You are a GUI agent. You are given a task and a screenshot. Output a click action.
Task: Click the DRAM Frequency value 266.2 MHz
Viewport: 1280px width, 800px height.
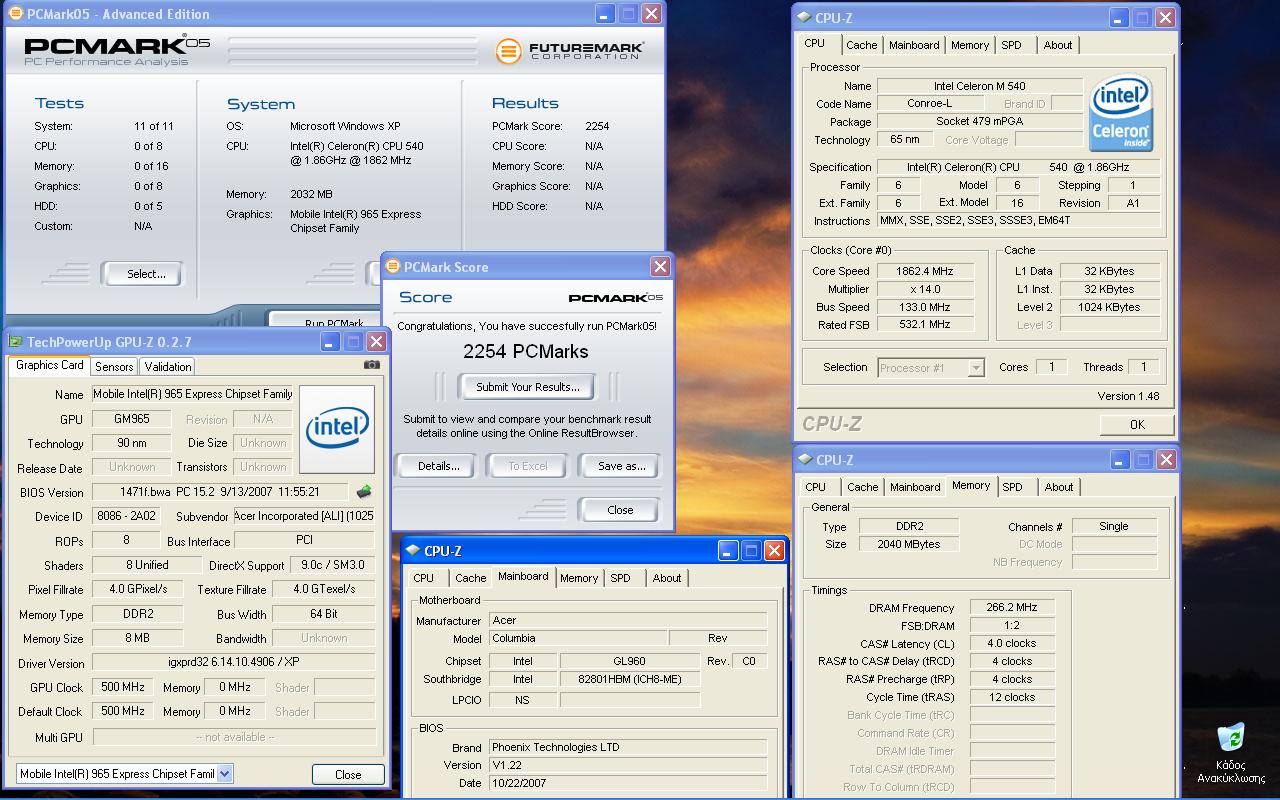[x=1012, y=607]
